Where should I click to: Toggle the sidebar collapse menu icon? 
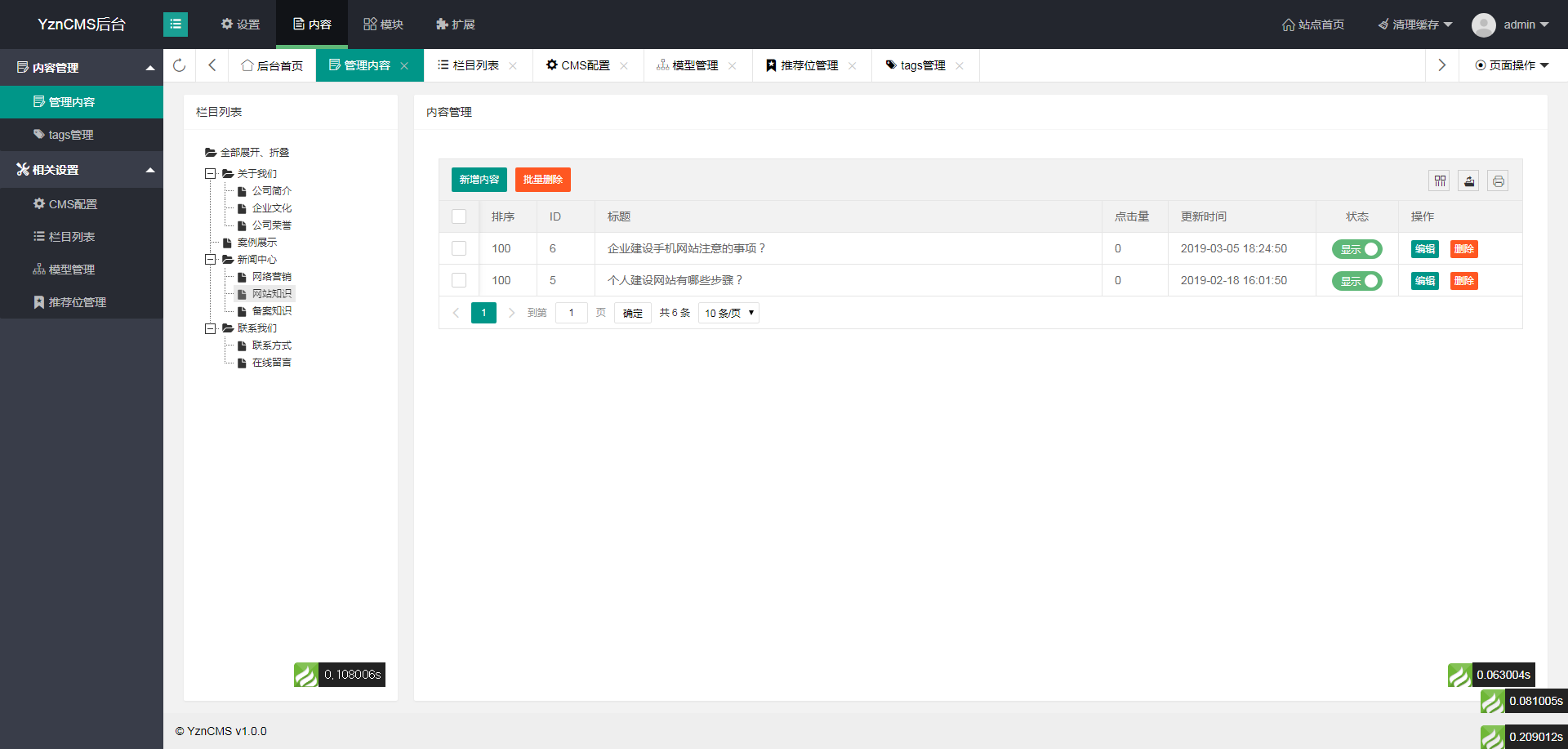point(176,25)
